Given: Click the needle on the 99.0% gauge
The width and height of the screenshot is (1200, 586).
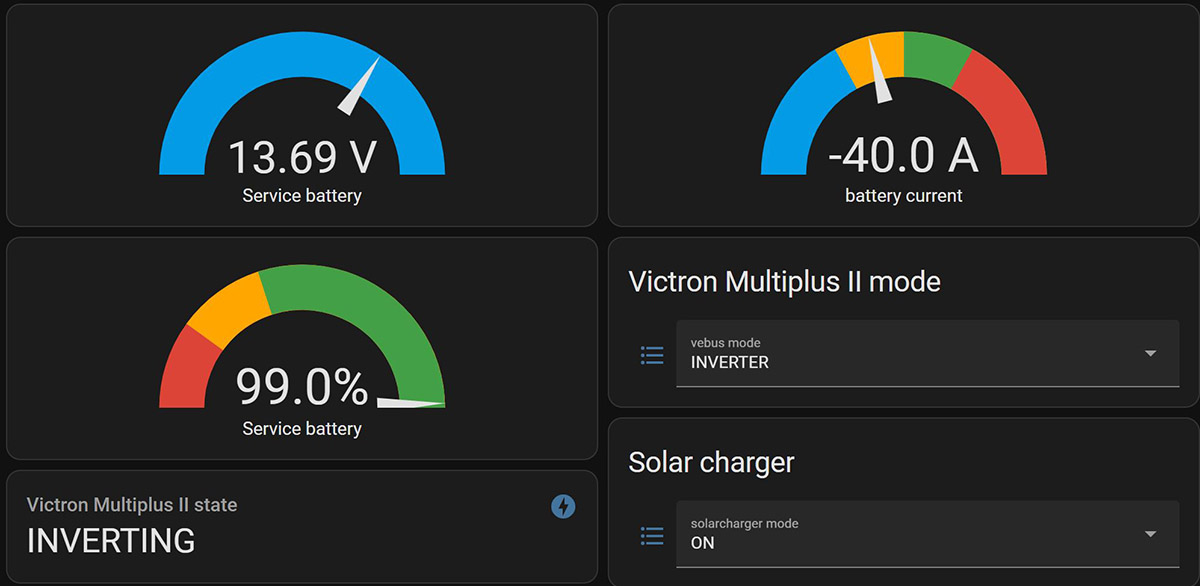Looking at the screenshot, I should 410,403.
